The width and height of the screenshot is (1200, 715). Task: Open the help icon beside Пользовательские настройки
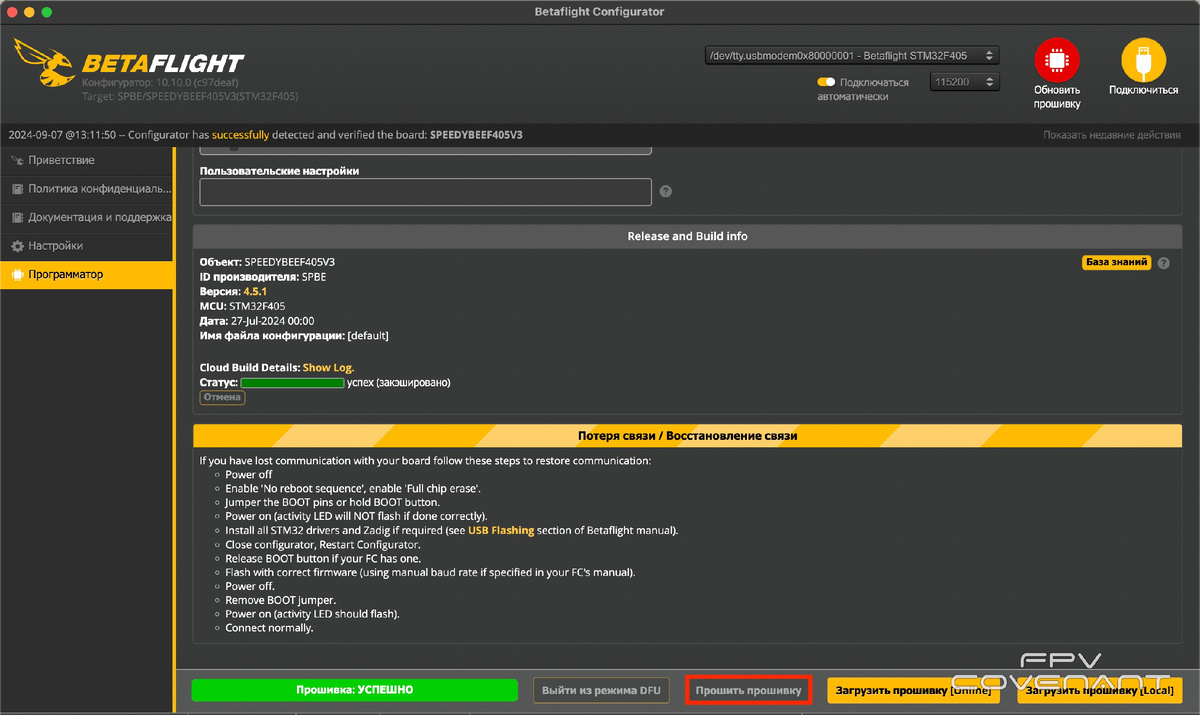665,192
